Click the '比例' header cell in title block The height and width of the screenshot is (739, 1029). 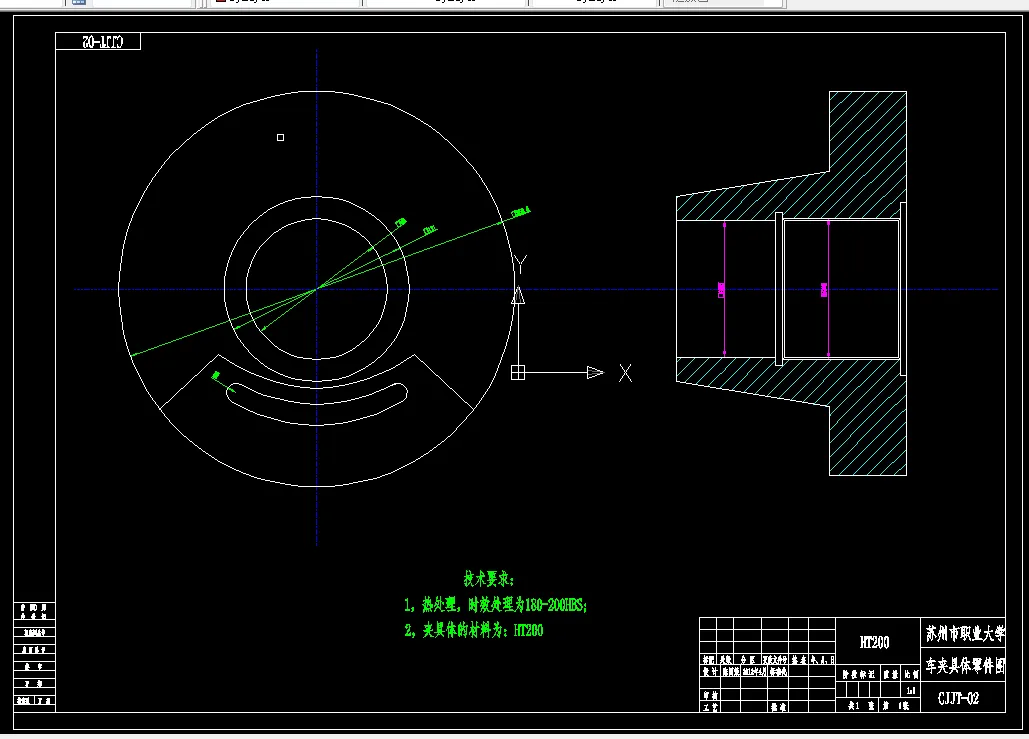(911, 674)
